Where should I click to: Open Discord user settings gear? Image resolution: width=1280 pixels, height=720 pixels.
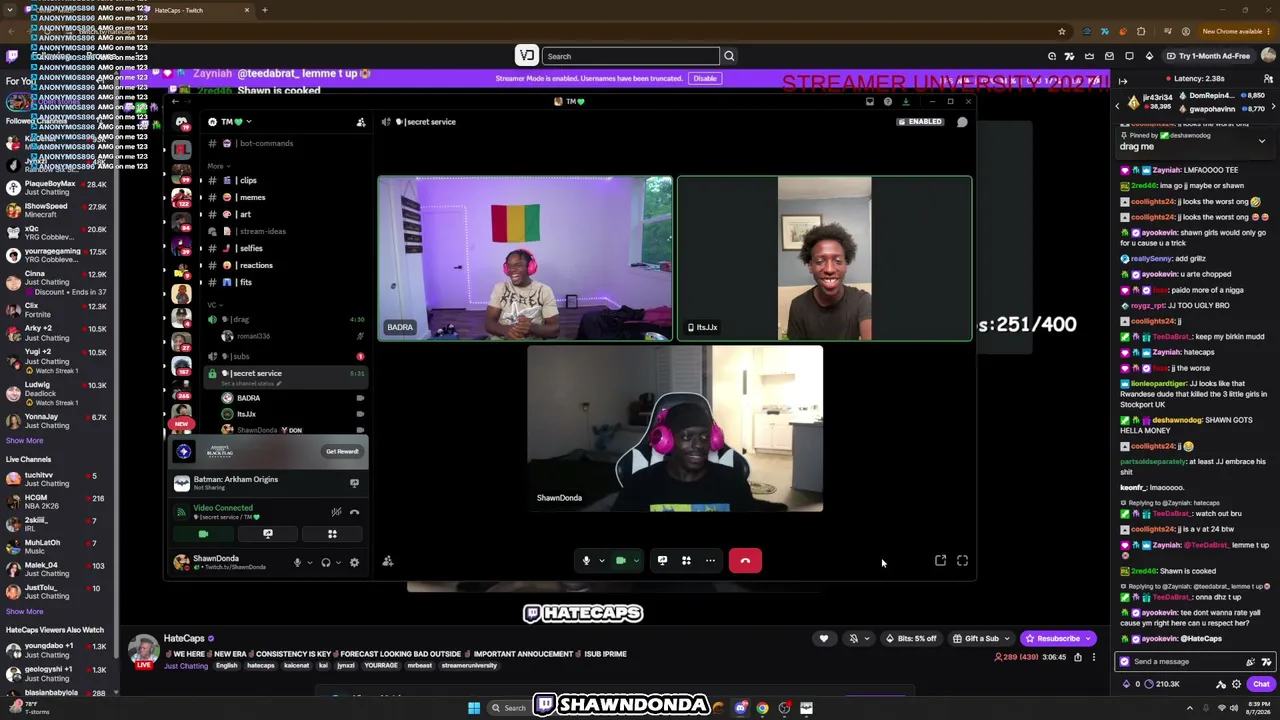(354, 563)
